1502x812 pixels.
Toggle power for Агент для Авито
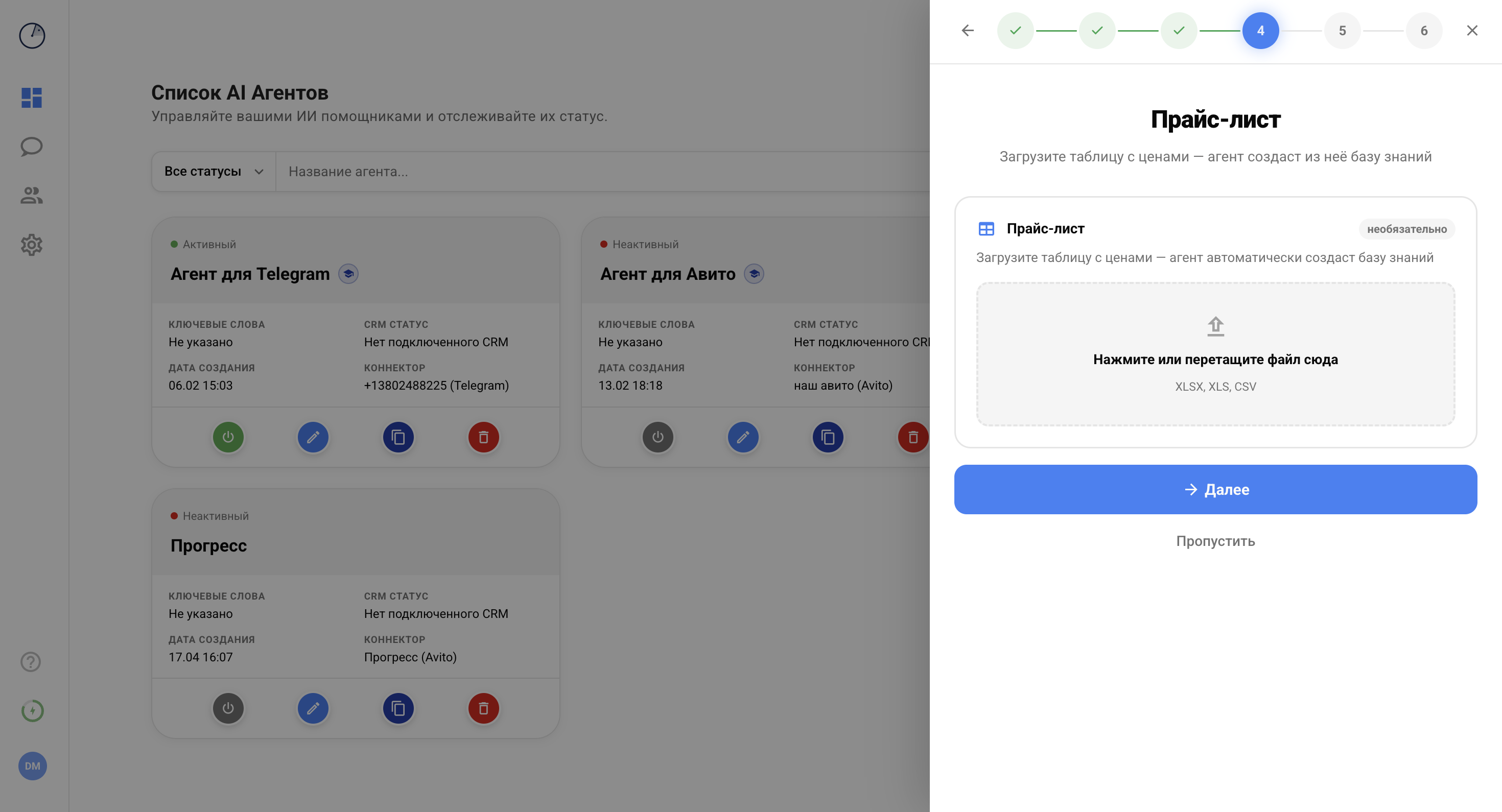click(x=658, y=437)
